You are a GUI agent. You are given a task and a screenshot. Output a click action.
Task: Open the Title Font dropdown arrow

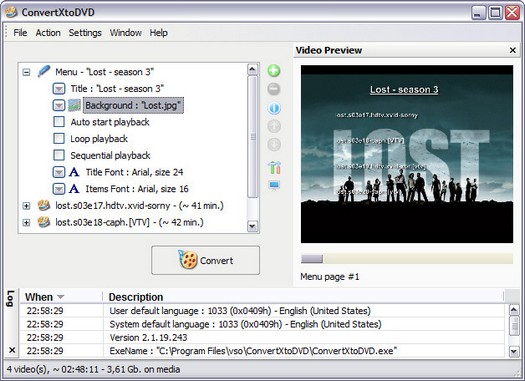pyautogui.click(x=59, y=172)
